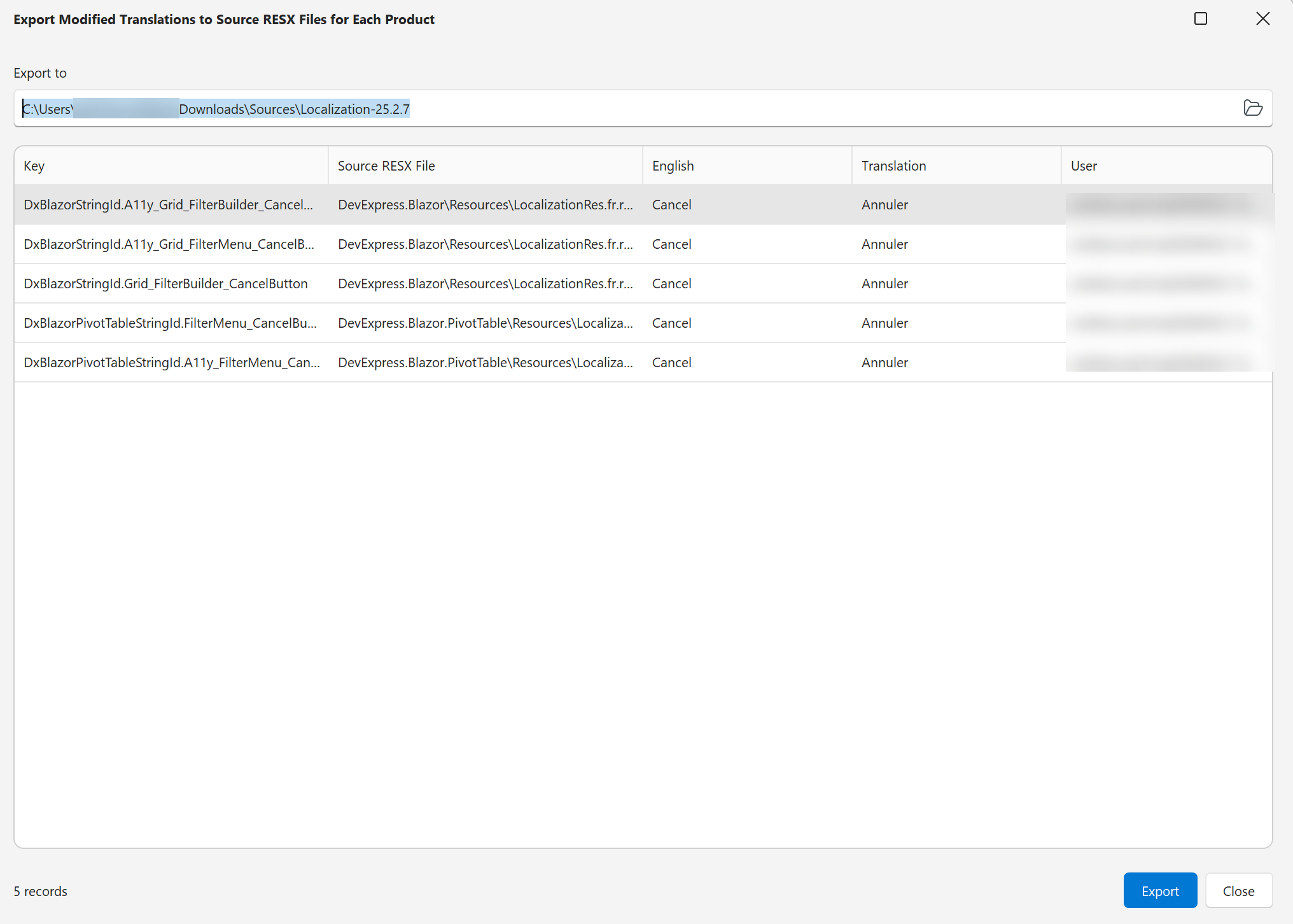Image resolution: width=1293 pixels, height=924 pixels.
Task: Click English 'Cancel' in Grid_FilterBuilder_CancelButton row
Action: (x=747, y=284)
